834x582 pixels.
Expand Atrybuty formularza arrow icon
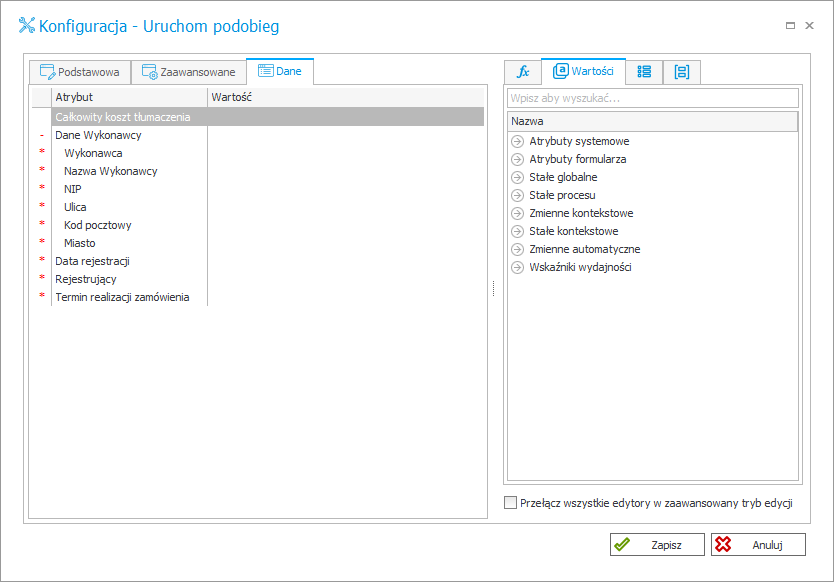(x=517, y=160)
